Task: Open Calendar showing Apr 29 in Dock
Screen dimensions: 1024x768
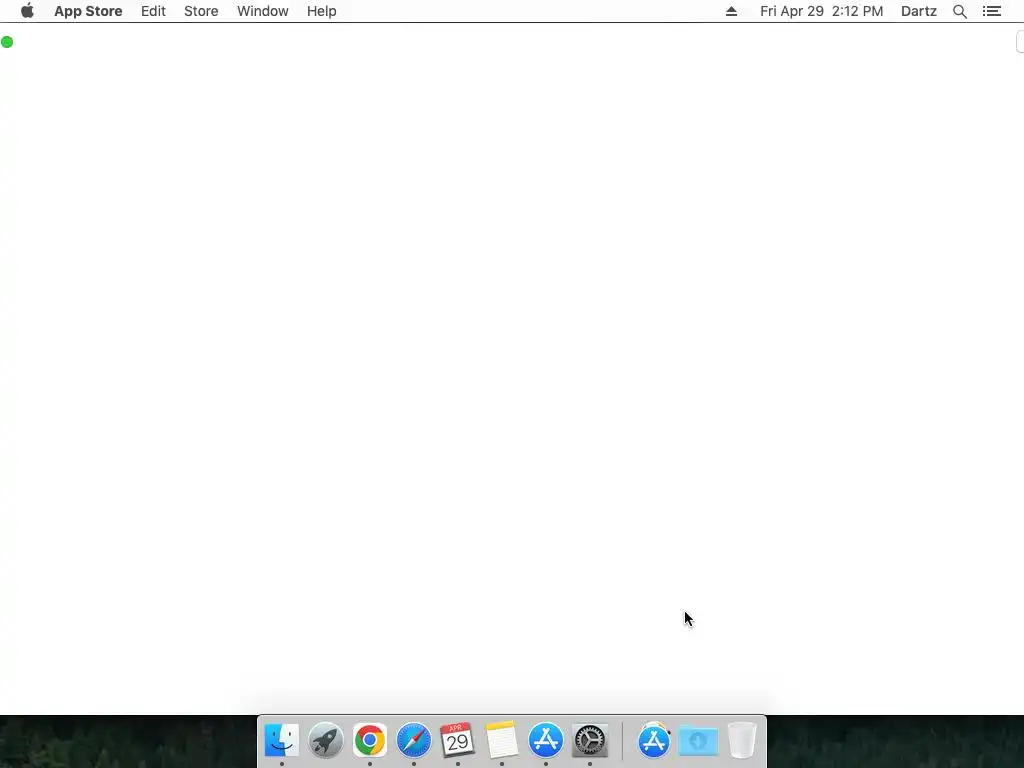Action: [x=457, y=741]
